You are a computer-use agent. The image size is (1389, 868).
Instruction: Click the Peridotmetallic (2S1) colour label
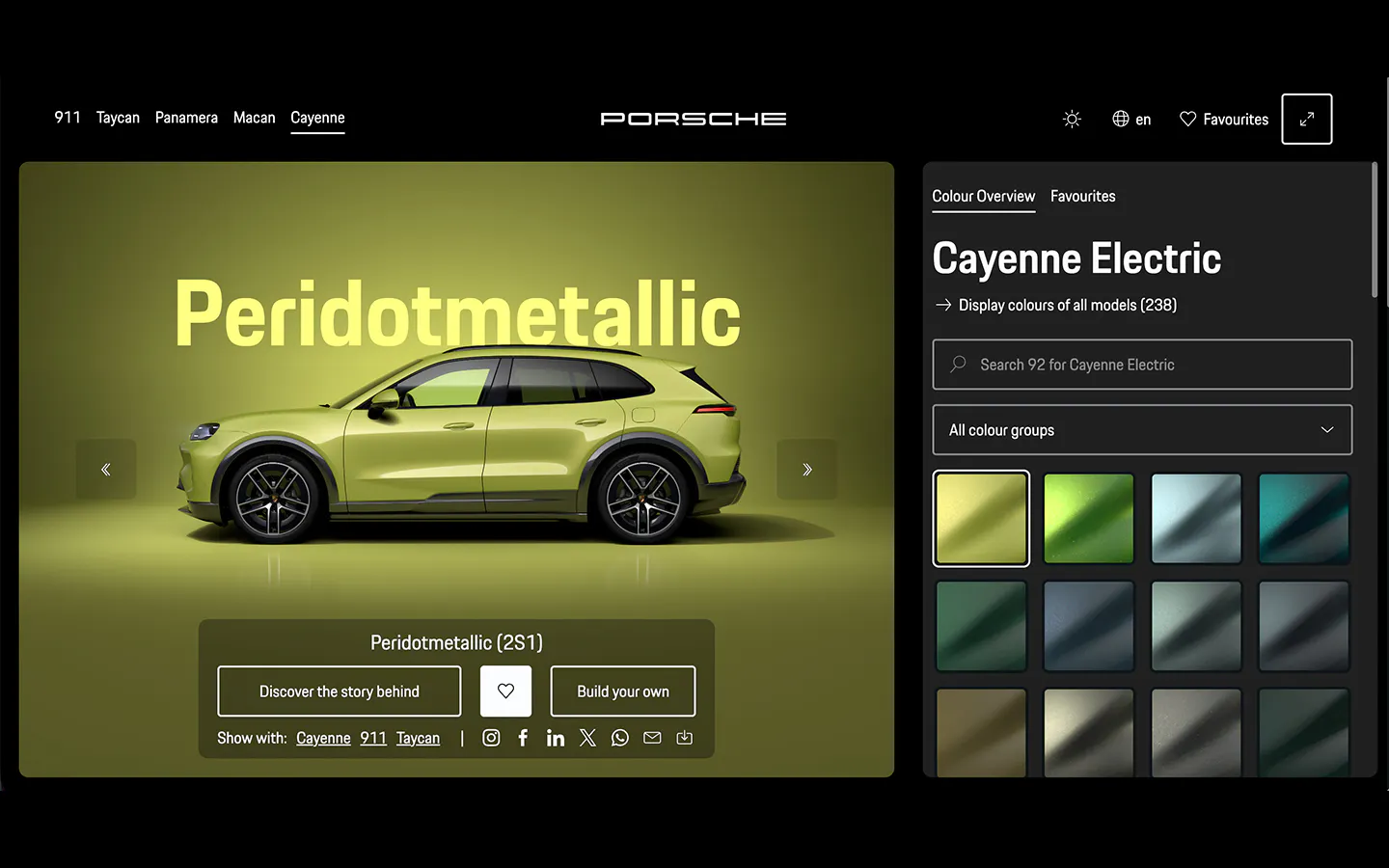click(456, 642)
